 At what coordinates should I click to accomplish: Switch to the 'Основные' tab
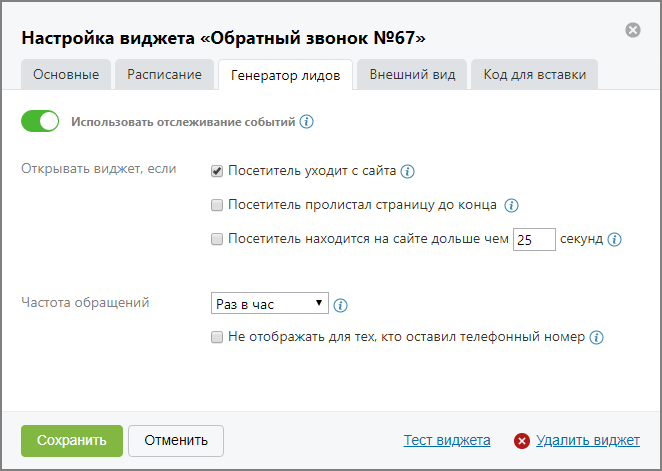[66, 74]
